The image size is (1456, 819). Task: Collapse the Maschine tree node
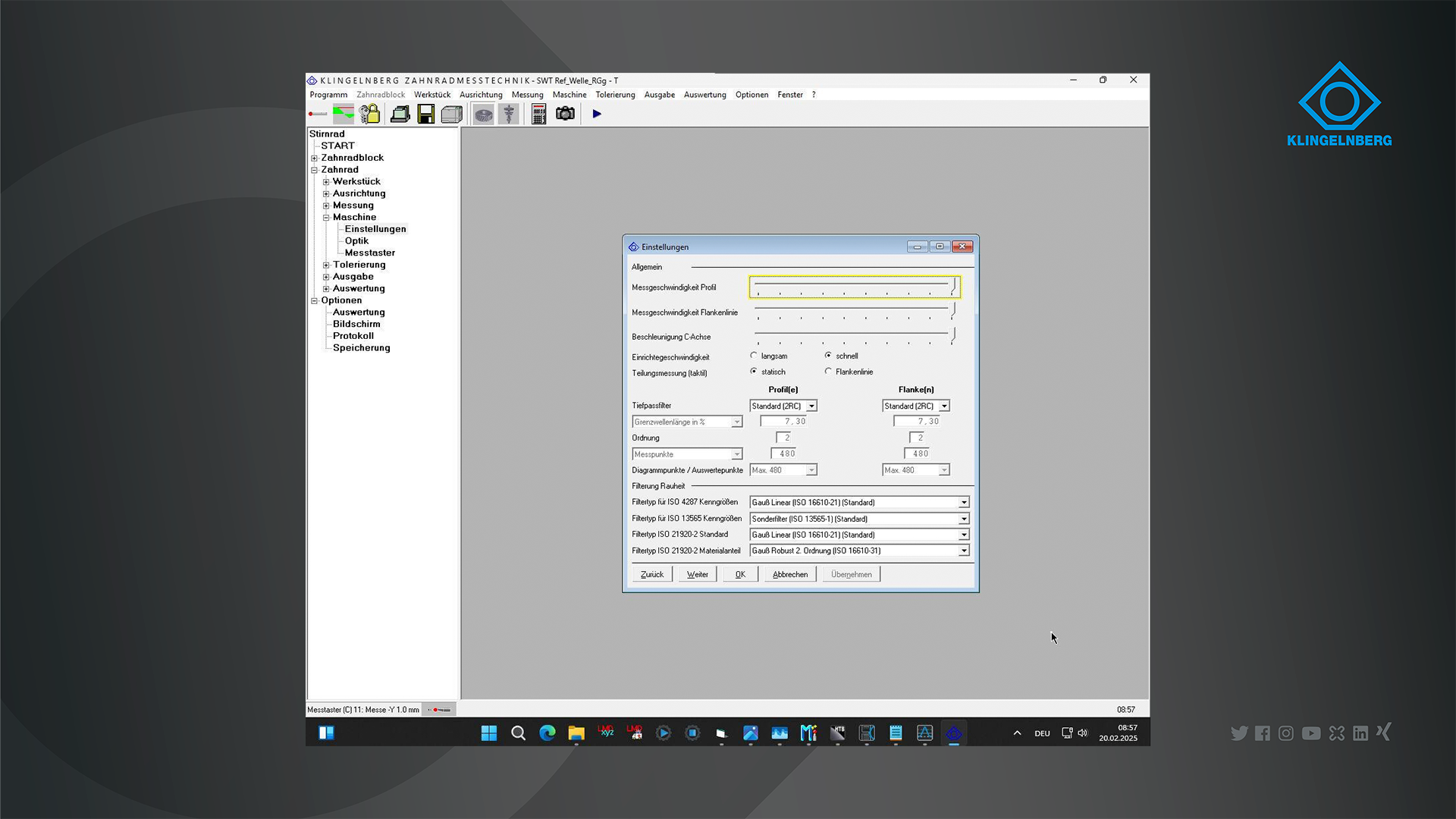tap(326, 218)
